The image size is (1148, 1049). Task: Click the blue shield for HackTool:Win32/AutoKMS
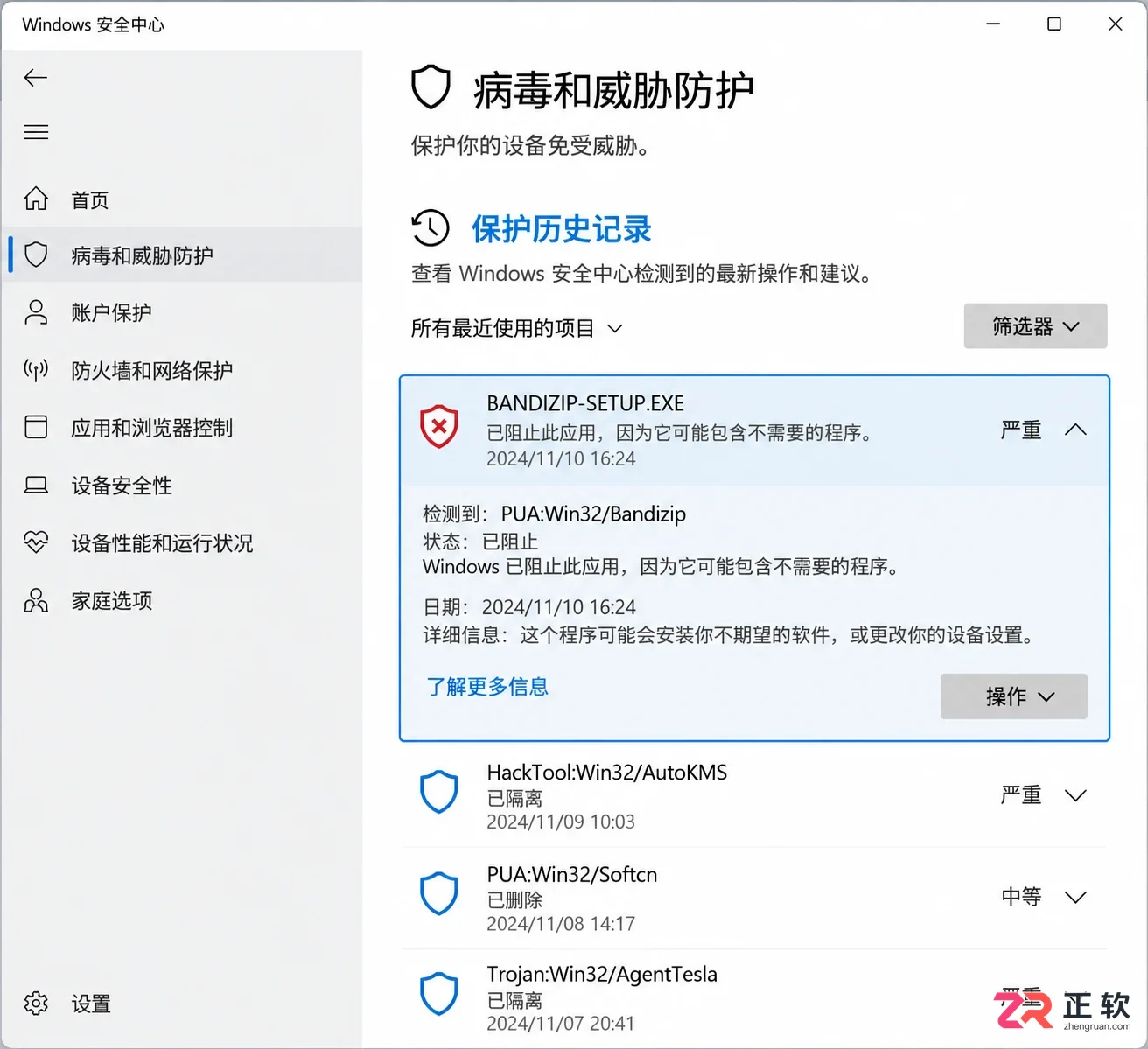439,793
